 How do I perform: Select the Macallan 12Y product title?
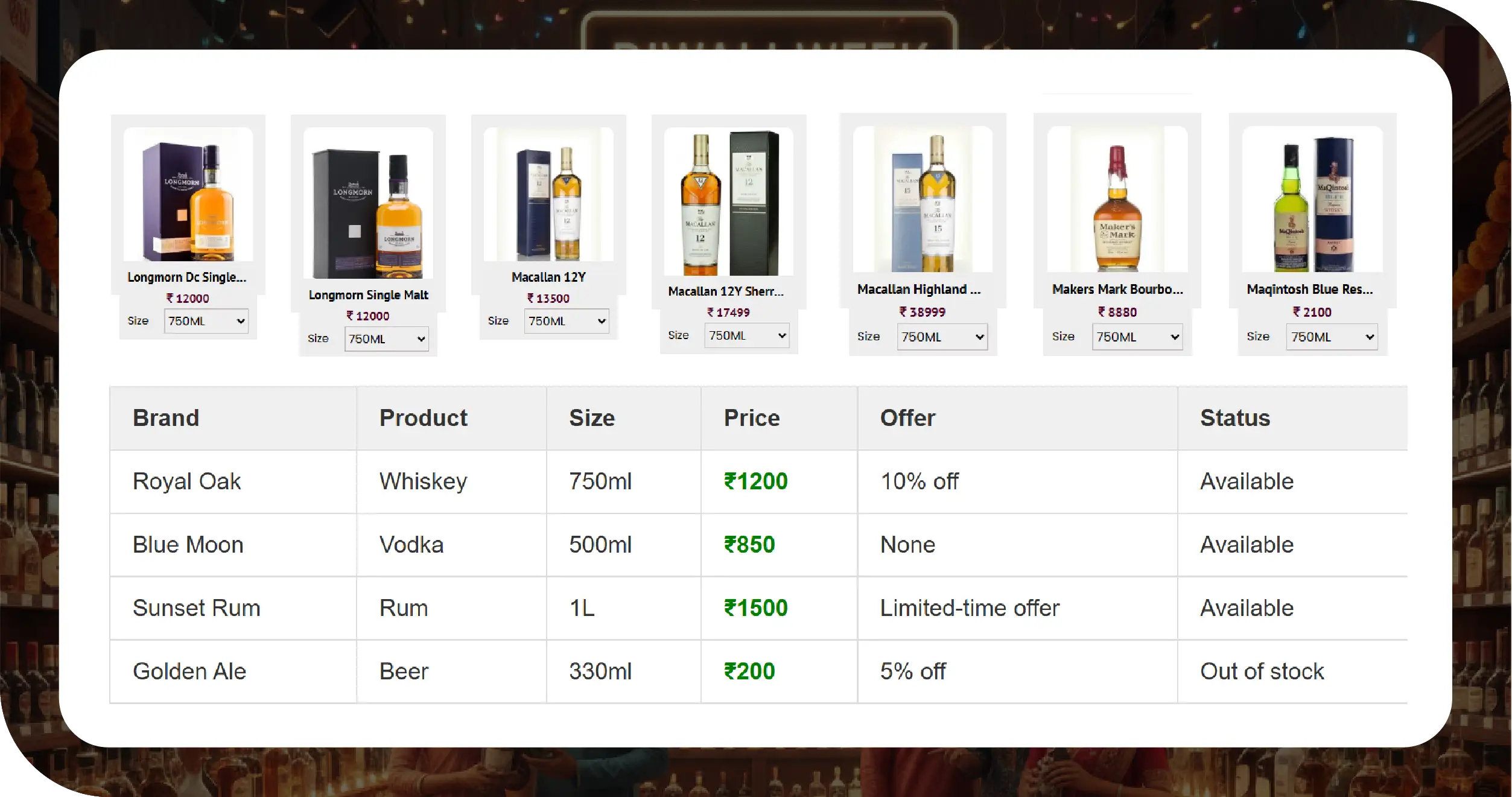(548, 277)
